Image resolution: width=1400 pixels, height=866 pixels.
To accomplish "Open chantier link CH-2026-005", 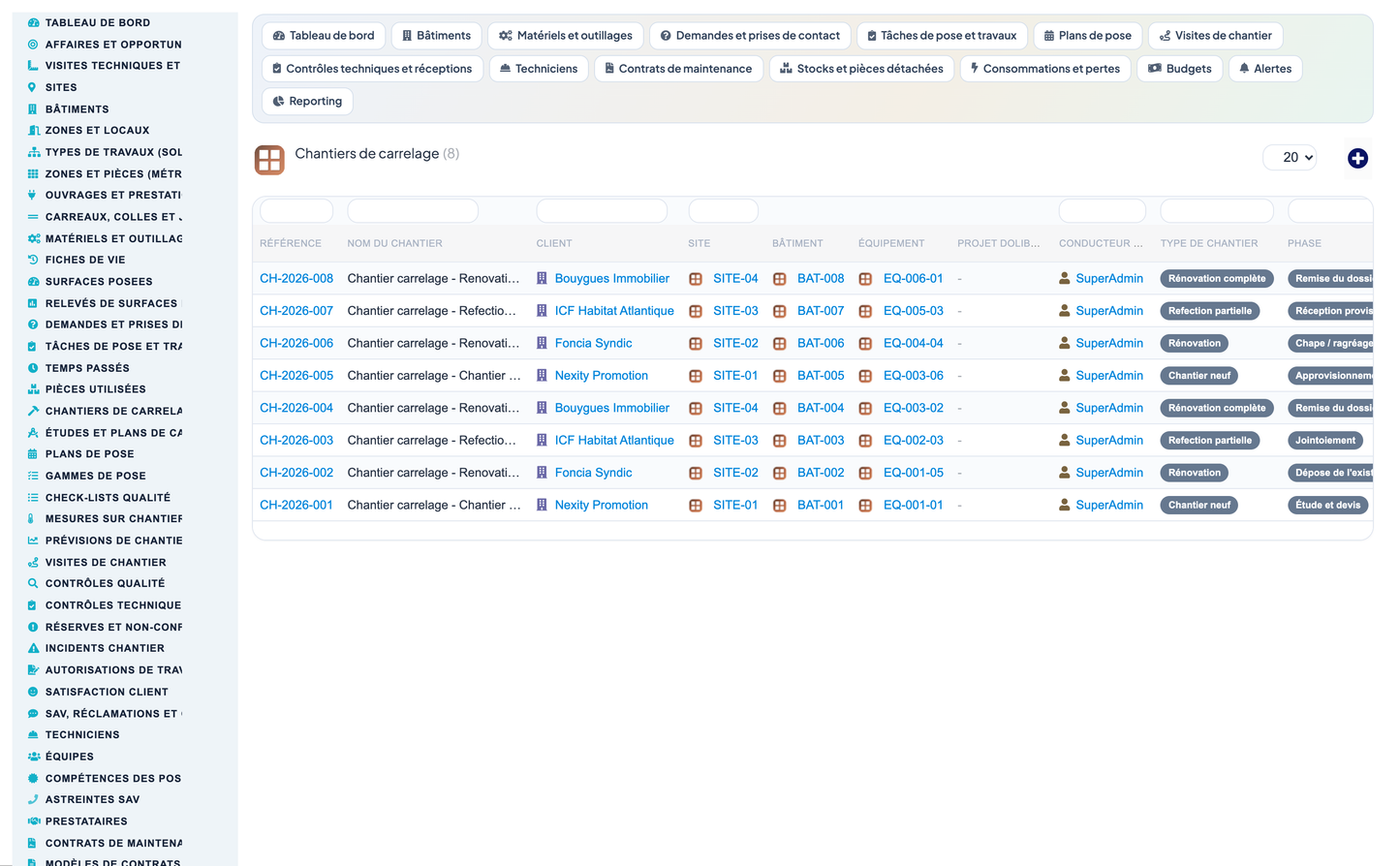I will coord(296,376).
